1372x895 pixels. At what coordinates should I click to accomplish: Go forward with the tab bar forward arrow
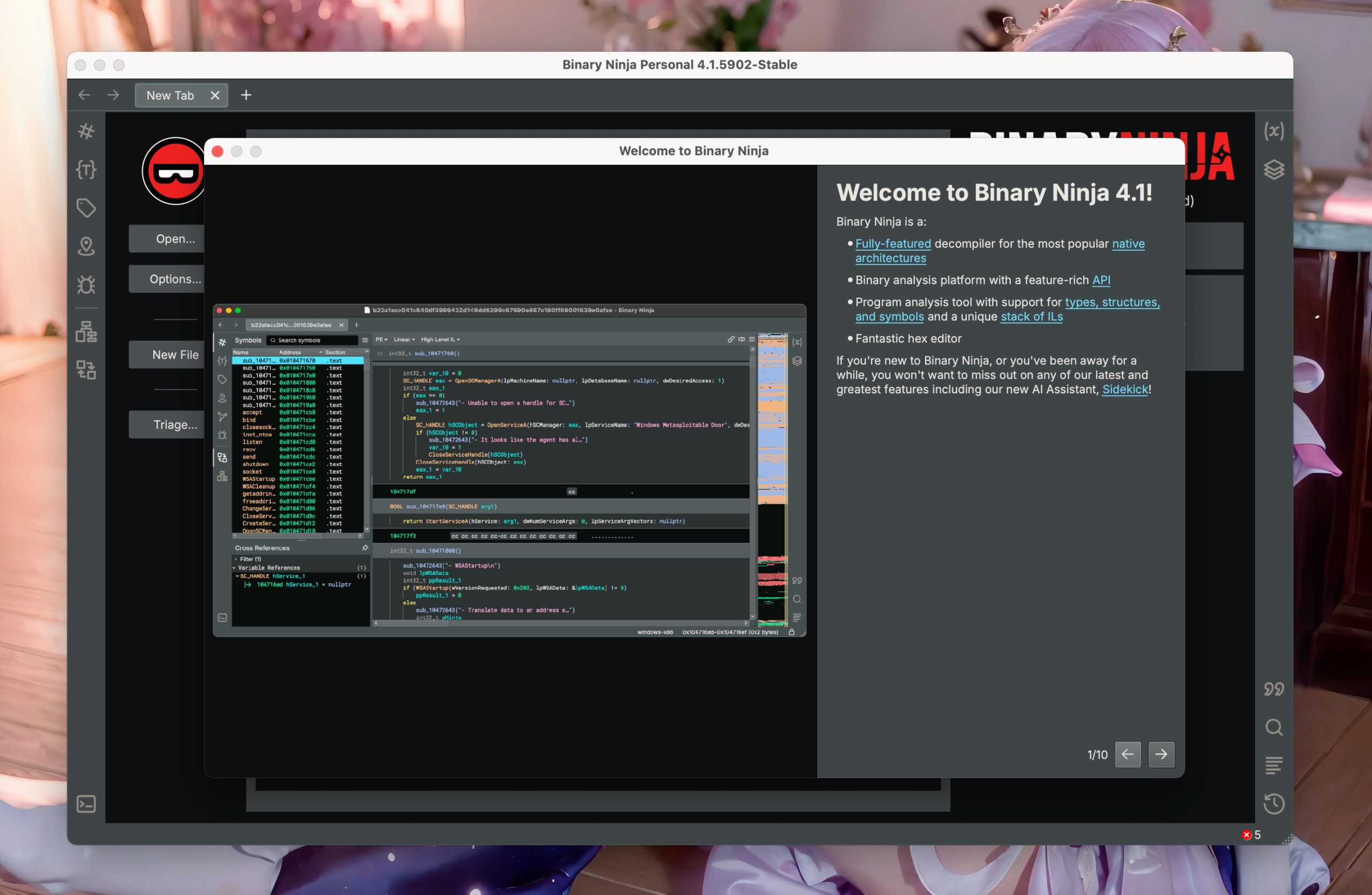pos(113,95)
